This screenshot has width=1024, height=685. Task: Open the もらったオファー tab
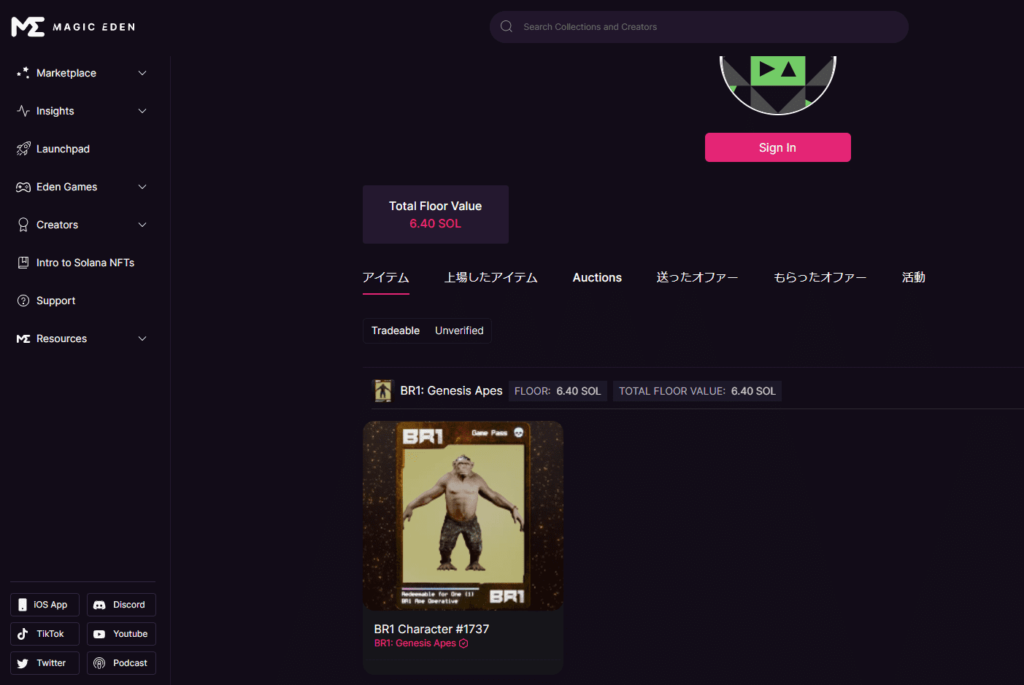coord(820,278)
